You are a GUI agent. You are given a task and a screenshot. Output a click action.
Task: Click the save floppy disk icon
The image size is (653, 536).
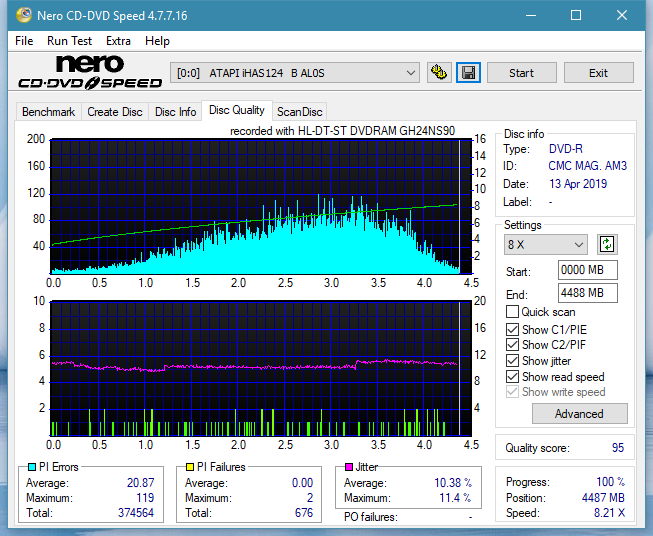tap(469, 73)
